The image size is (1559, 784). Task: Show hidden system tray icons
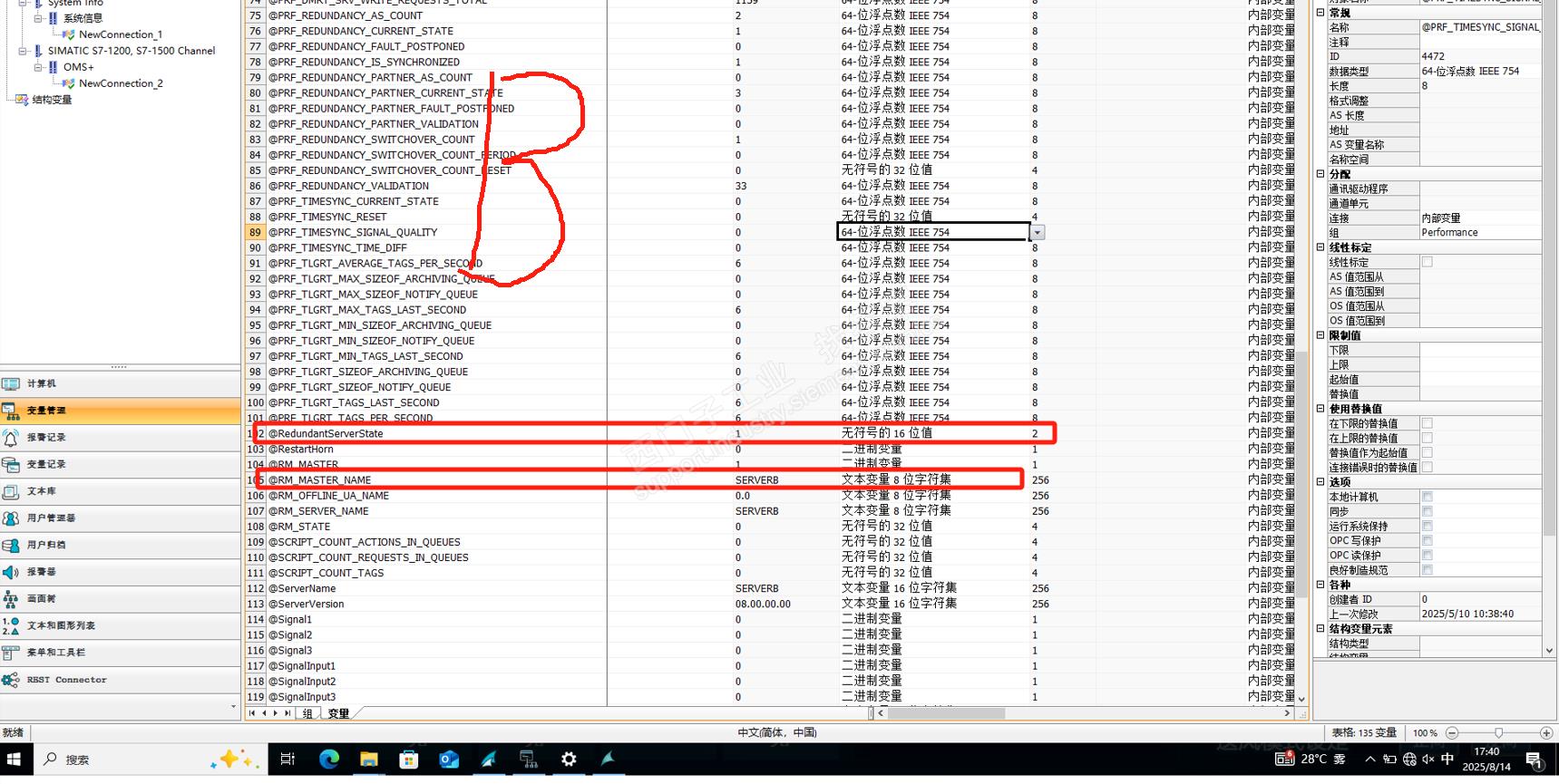(1369, 760)
